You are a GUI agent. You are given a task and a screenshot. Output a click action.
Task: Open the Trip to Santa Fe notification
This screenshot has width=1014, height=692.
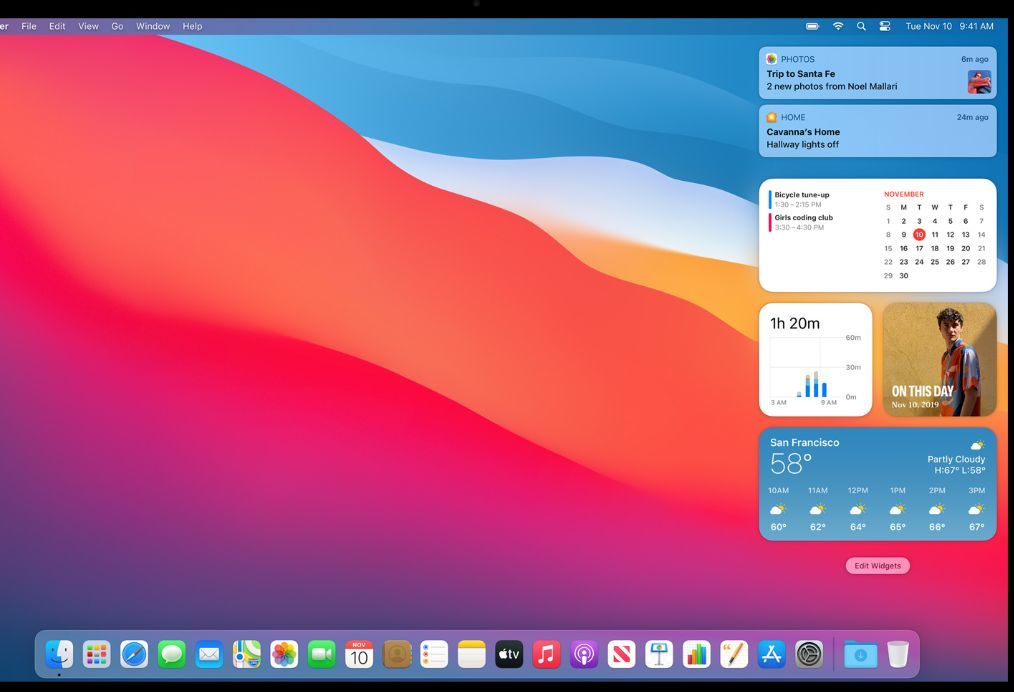click(x=877, y=74)
